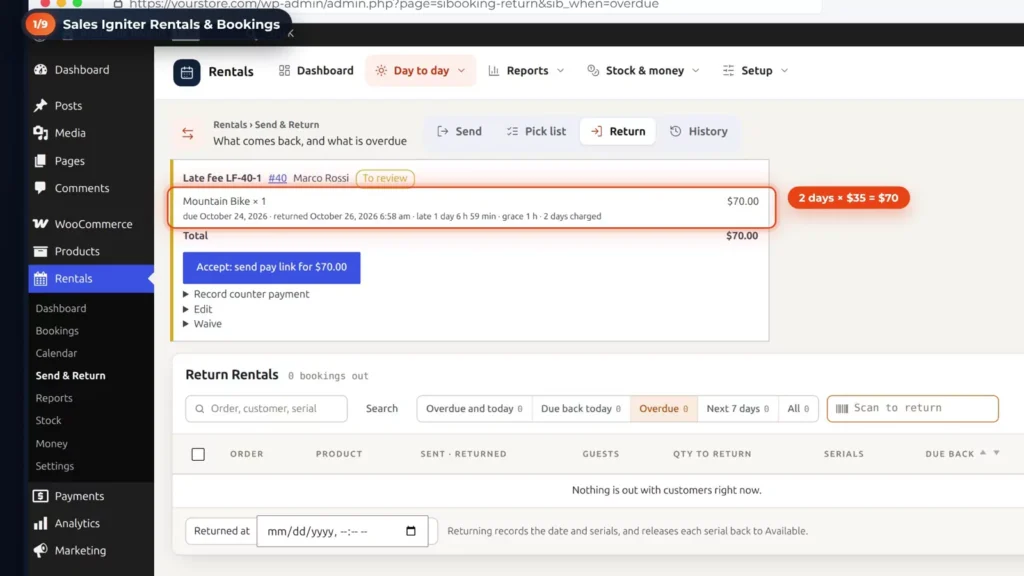Open the History tab
1024x576 pixels.
click(699, 131)
